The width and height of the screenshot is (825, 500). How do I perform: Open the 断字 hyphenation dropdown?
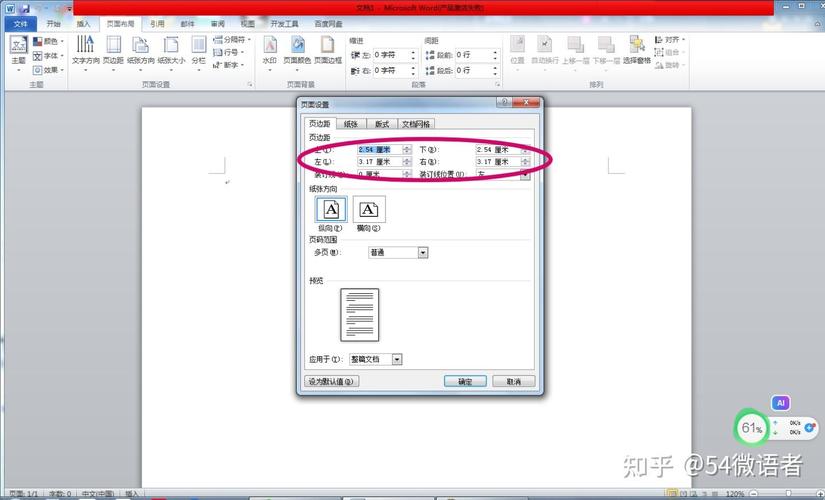coord(229,65)
